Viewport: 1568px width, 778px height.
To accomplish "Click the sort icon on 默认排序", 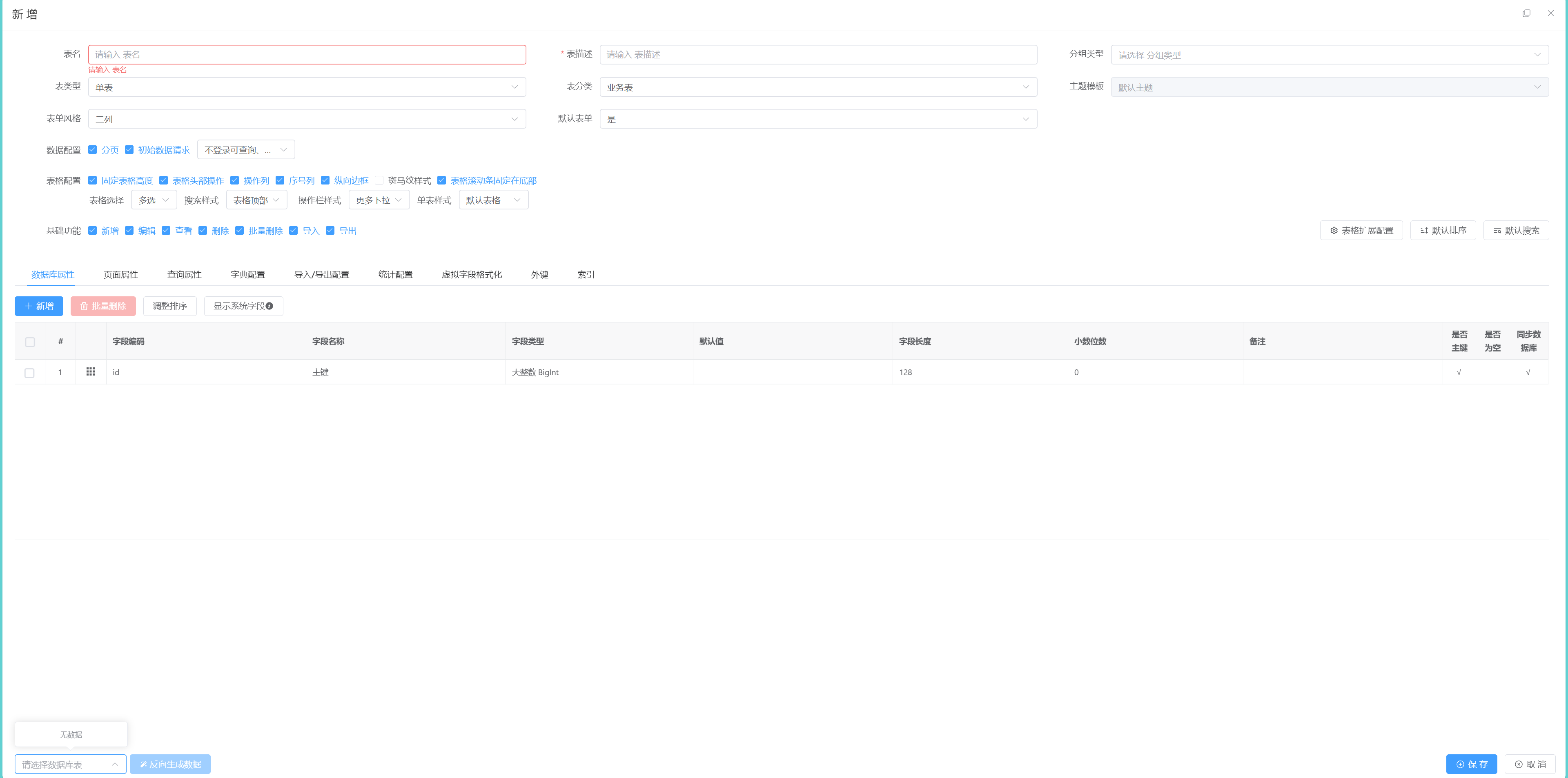I will coord(1424,231).
